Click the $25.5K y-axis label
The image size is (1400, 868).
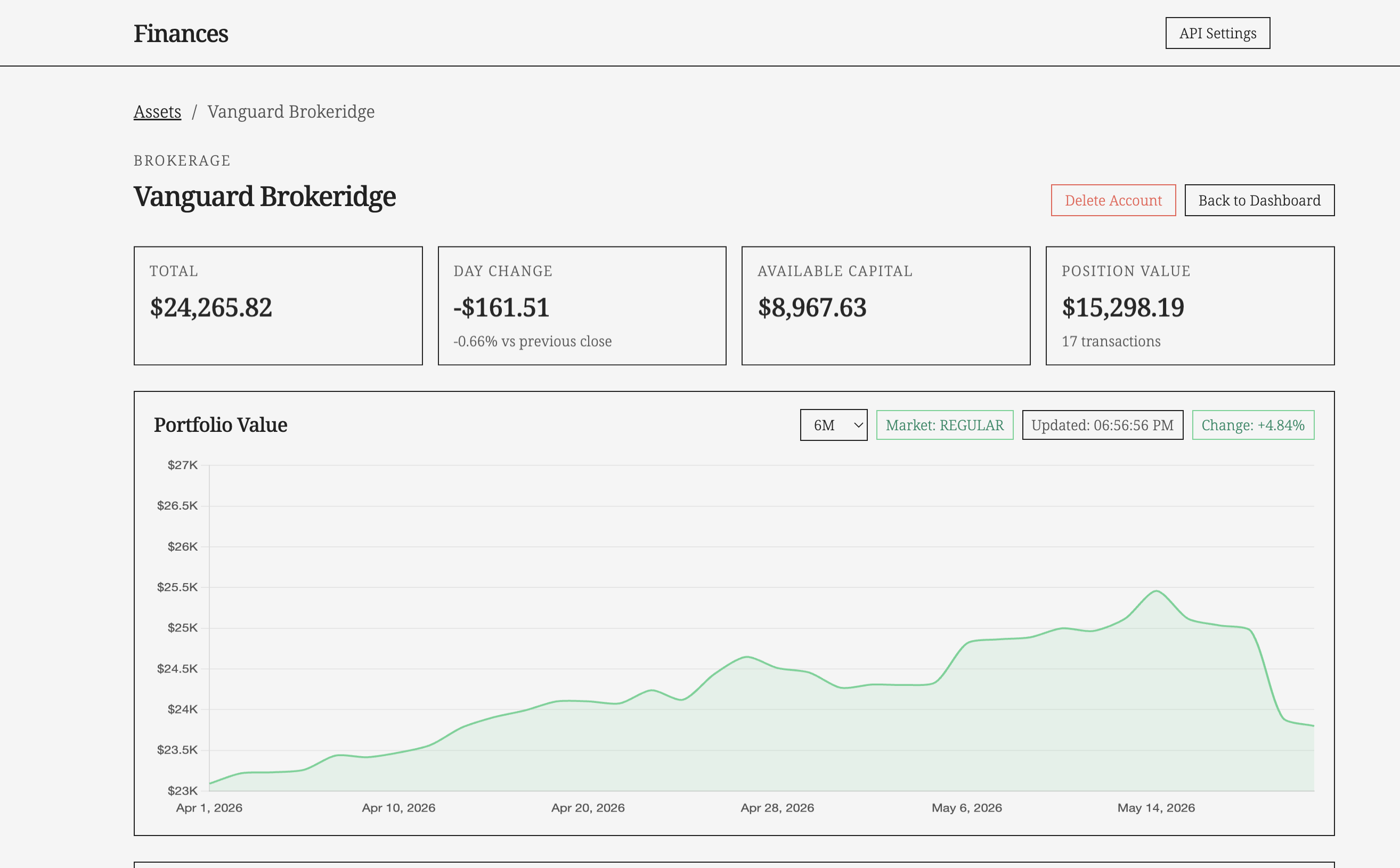[177, 587]
